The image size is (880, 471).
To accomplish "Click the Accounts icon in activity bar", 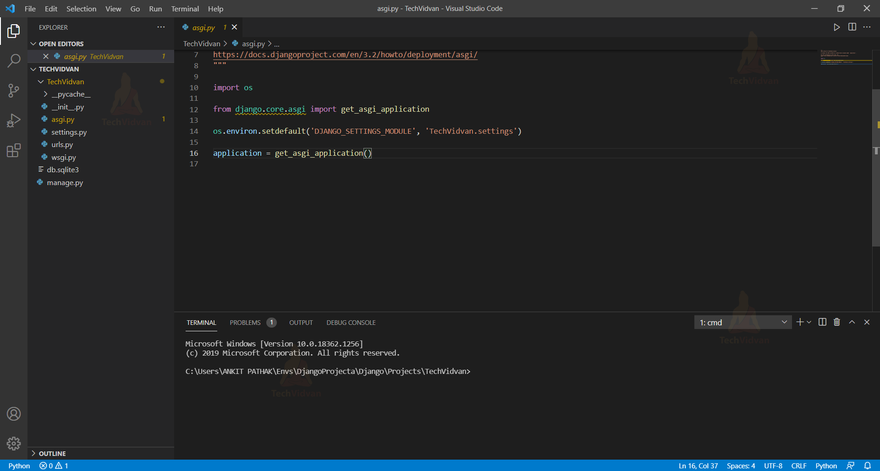I will click(14, 414).
